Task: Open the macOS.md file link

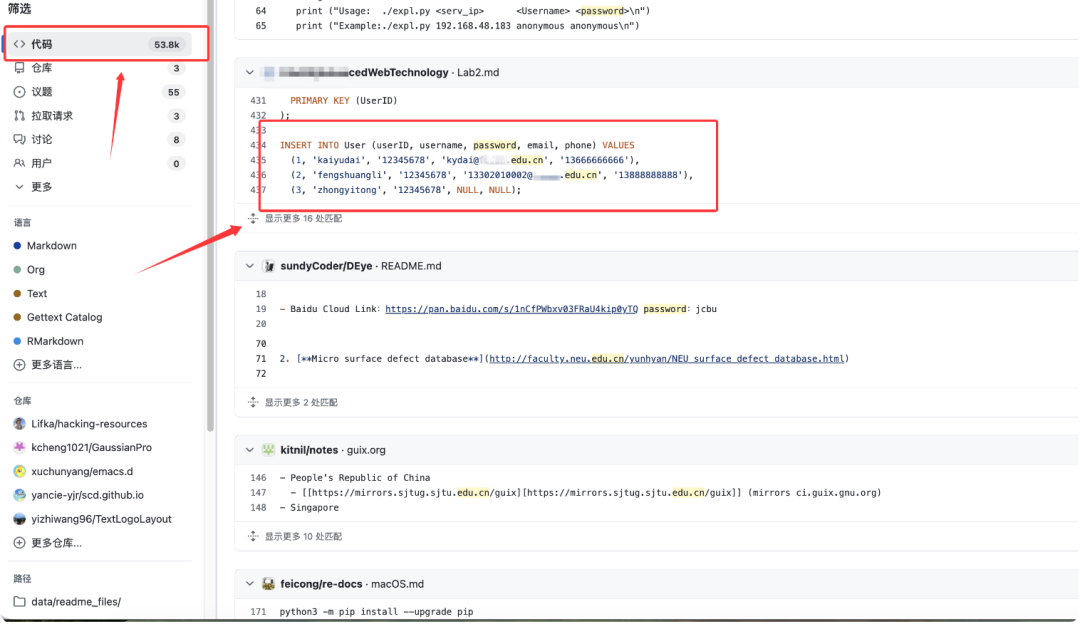Action: tap(397, 584)
